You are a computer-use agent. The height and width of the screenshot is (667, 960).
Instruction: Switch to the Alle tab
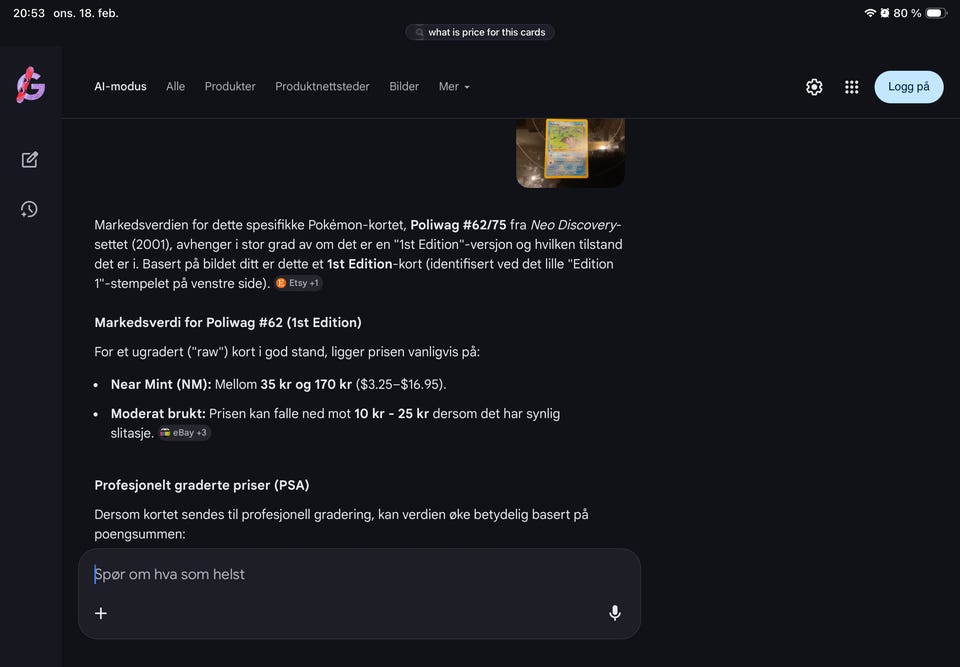(x=175, y=87)
